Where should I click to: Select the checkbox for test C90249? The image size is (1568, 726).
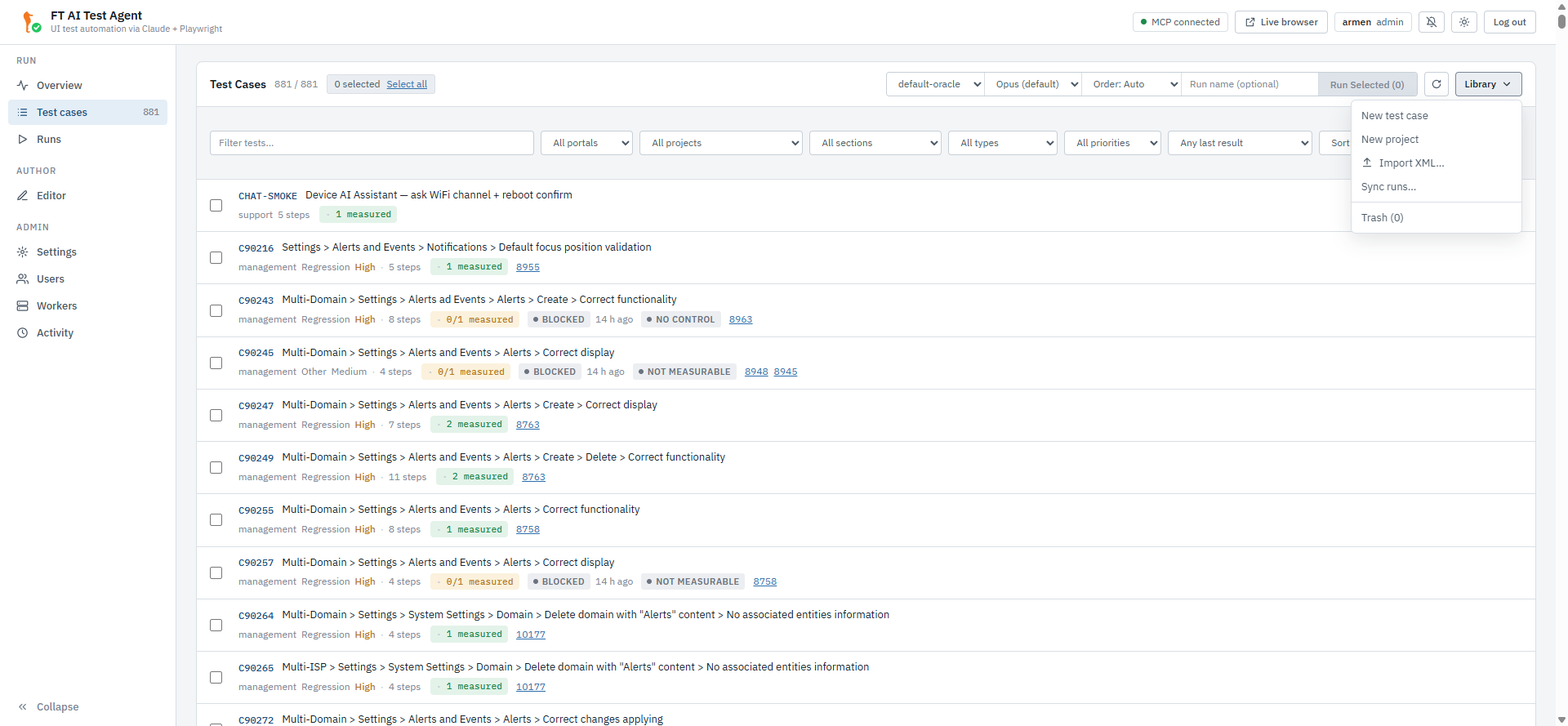(x=216, y=467)
